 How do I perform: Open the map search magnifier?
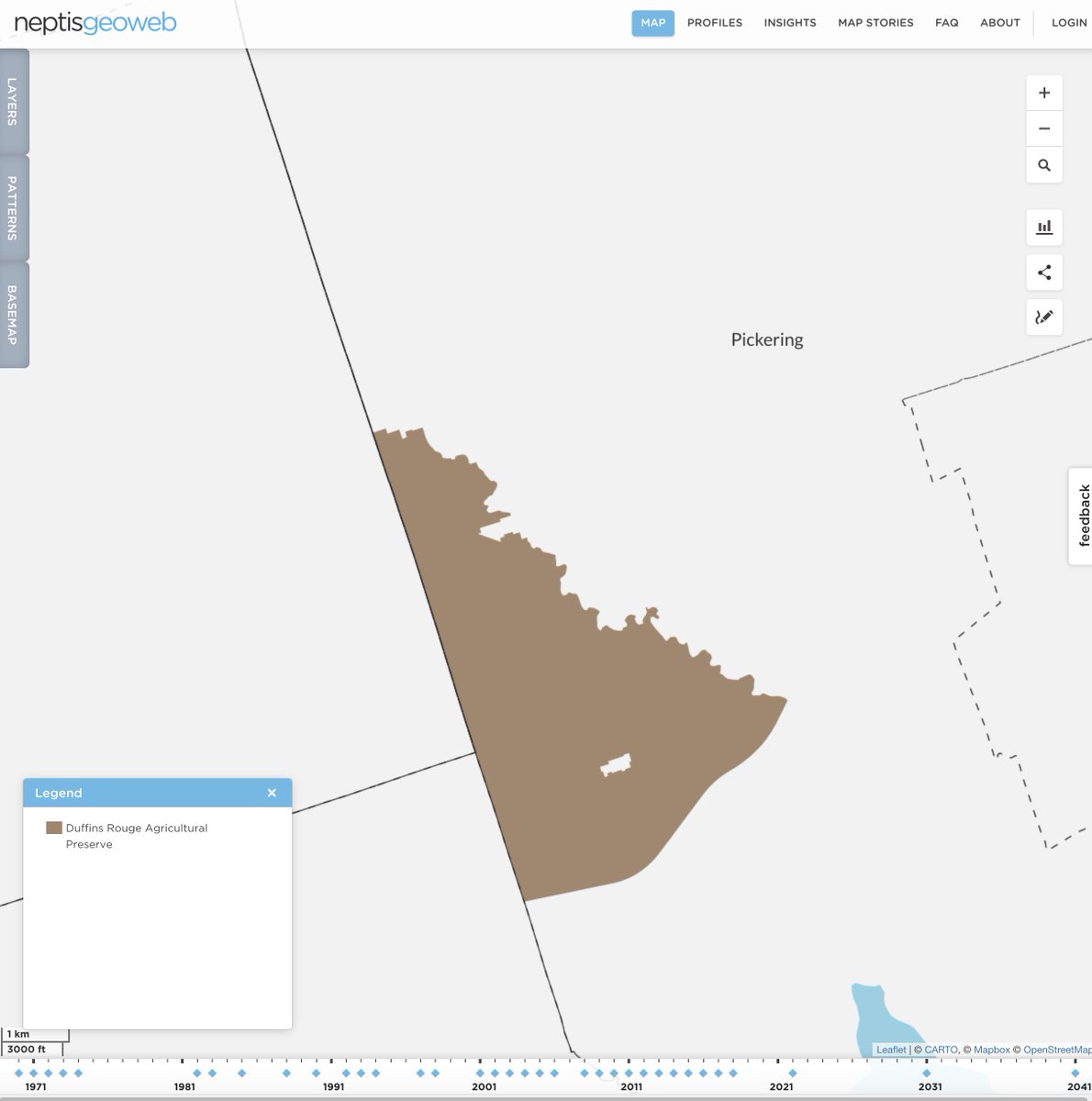[1044, 165]
